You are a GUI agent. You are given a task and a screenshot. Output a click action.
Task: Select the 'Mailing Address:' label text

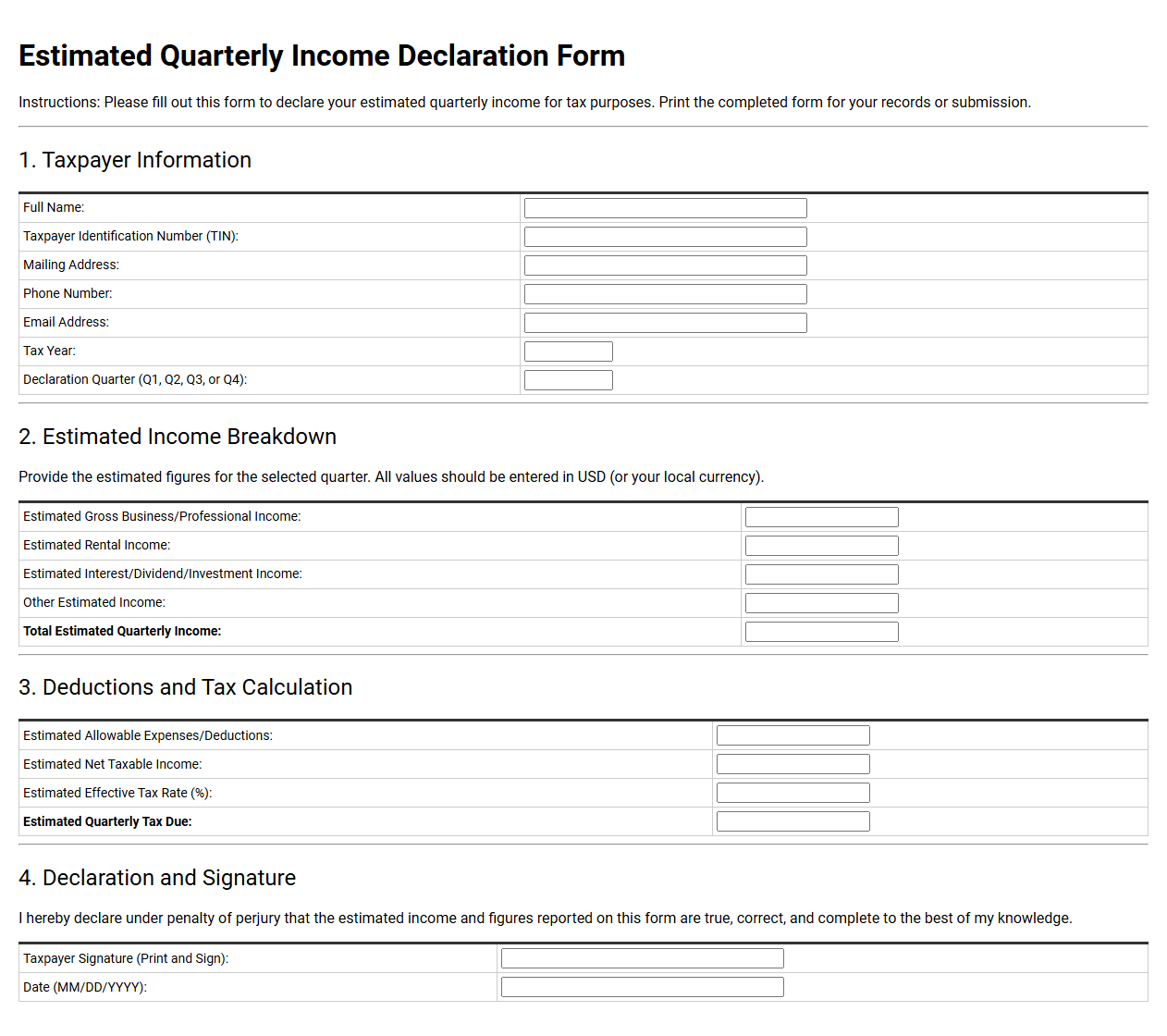(x=71, y=265)
